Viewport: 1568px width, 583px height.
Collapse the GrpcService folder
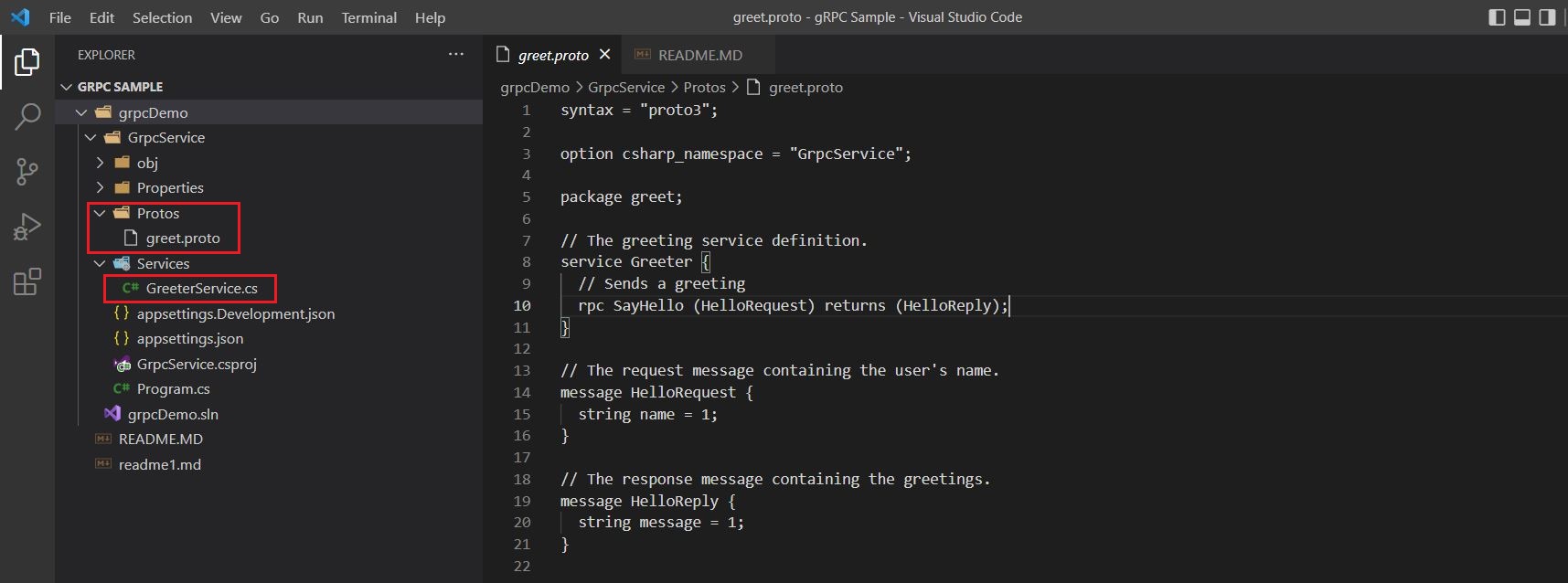pos(91,137)
